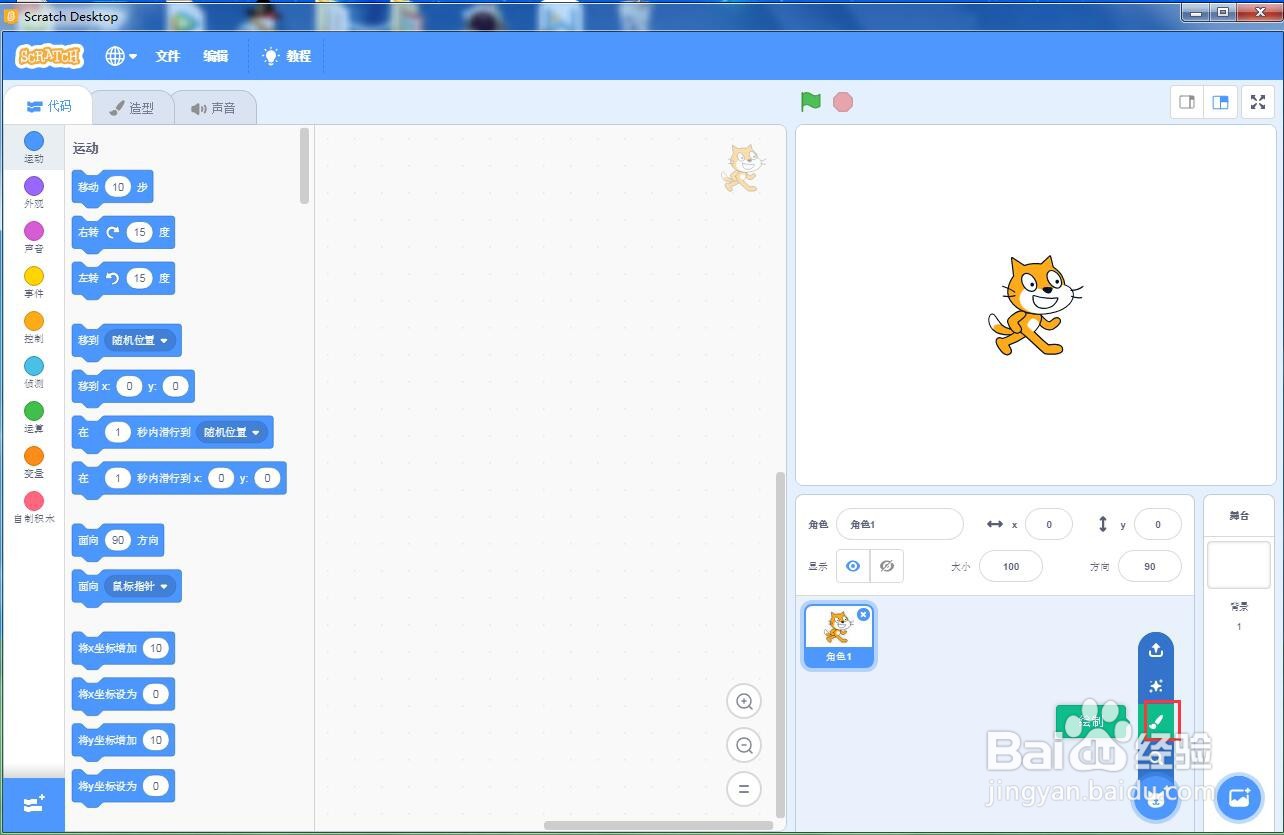Click the sprite name field 角色1

click(900, 524)
